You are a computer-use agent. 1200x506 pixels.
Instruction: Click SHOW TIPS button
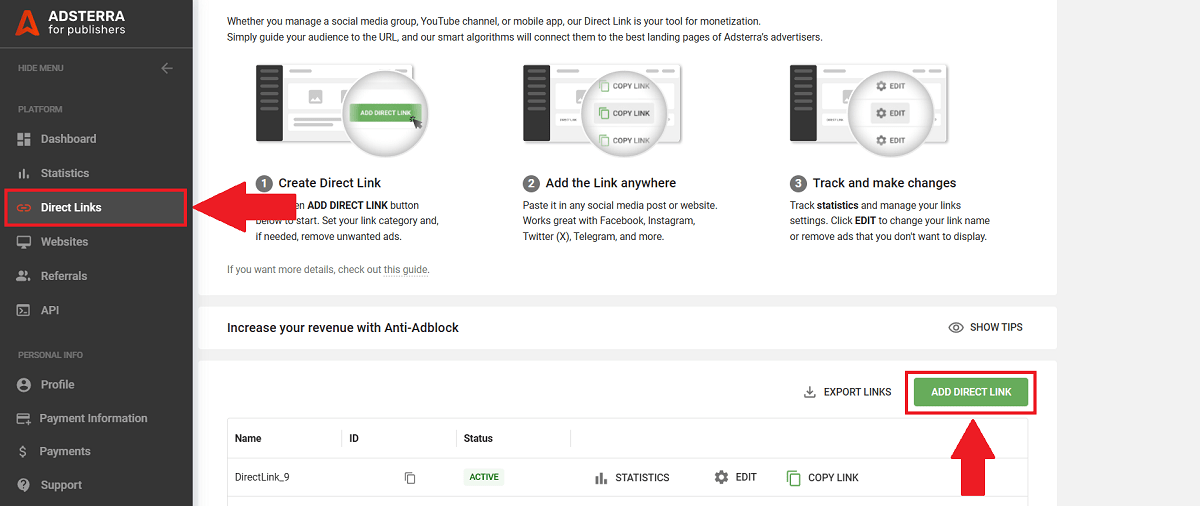pos(985,327)
